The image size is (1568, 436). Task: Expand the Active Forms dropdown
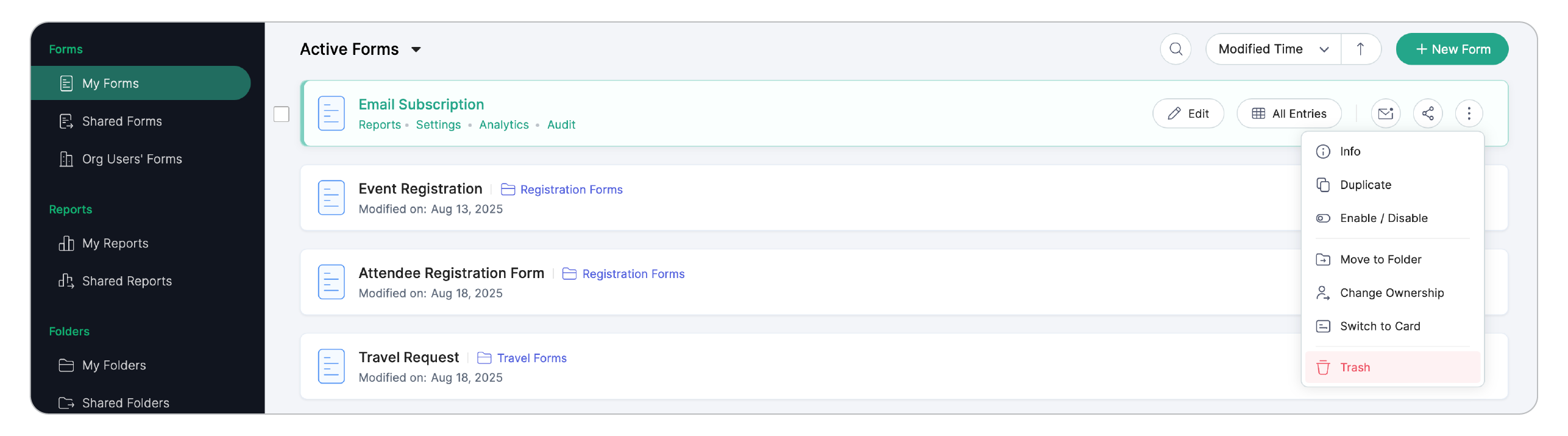point(416,49)
